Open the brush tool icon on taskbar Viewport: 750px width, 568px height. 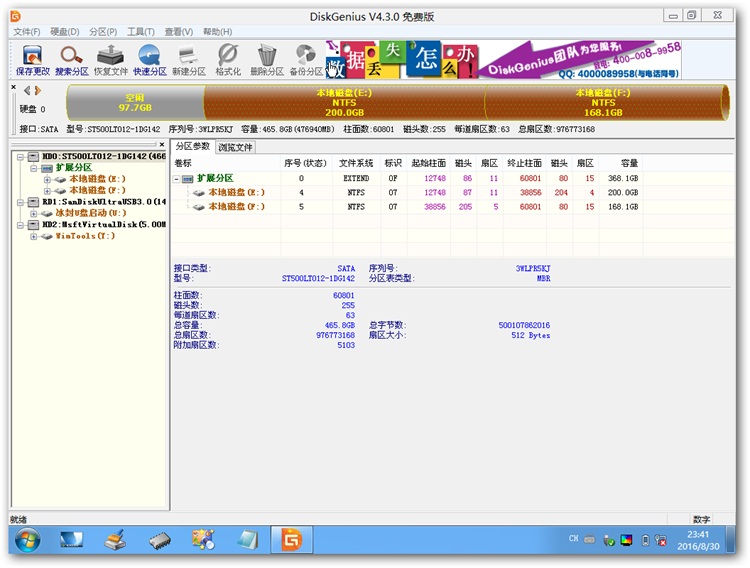[115, 540]
